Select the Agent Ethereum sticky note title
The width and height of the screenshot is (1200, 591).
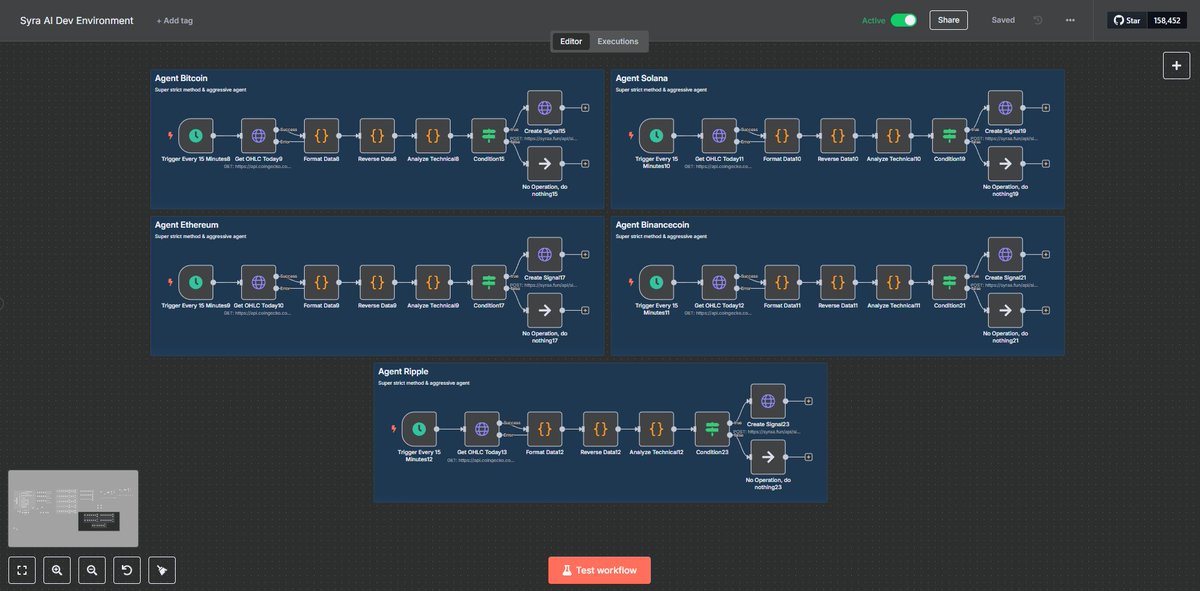(x=186, y=225)
